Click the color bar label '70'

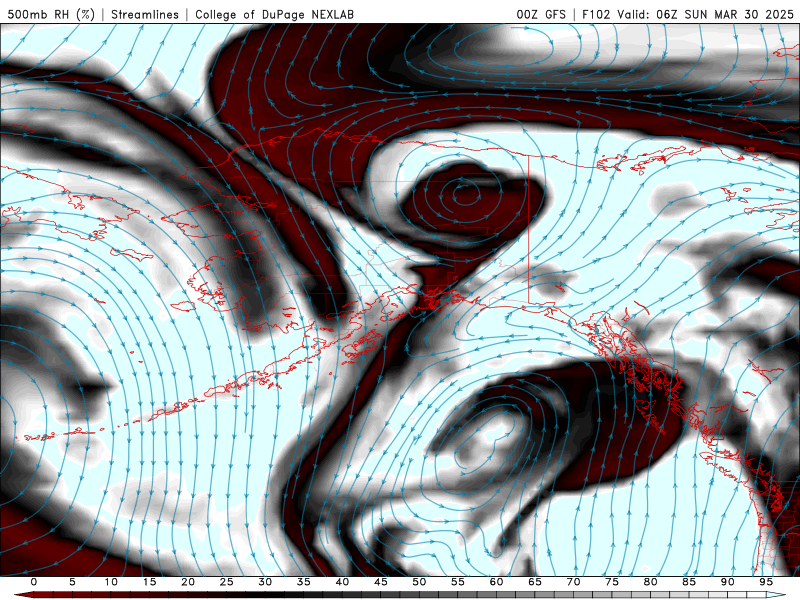coord(573,582)
